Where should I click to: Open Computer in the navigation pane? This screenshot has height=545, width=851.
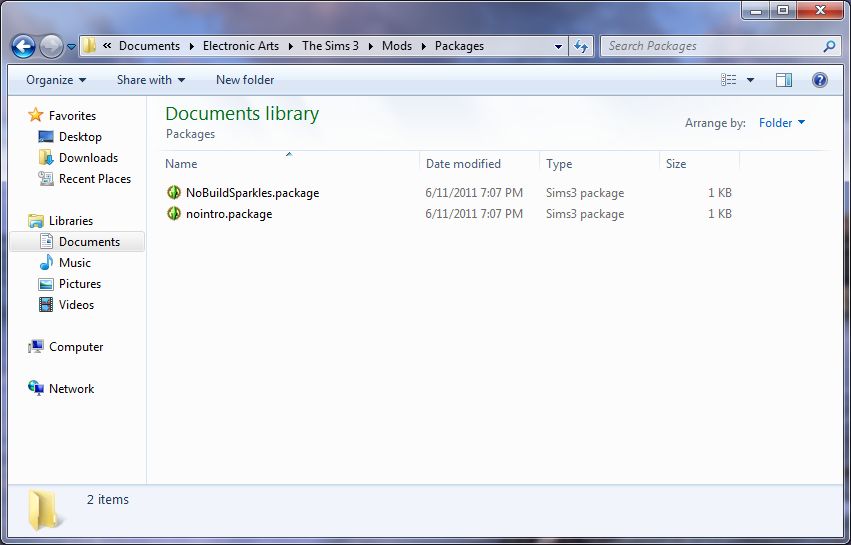pyautogui.click(x=76, y=347)
